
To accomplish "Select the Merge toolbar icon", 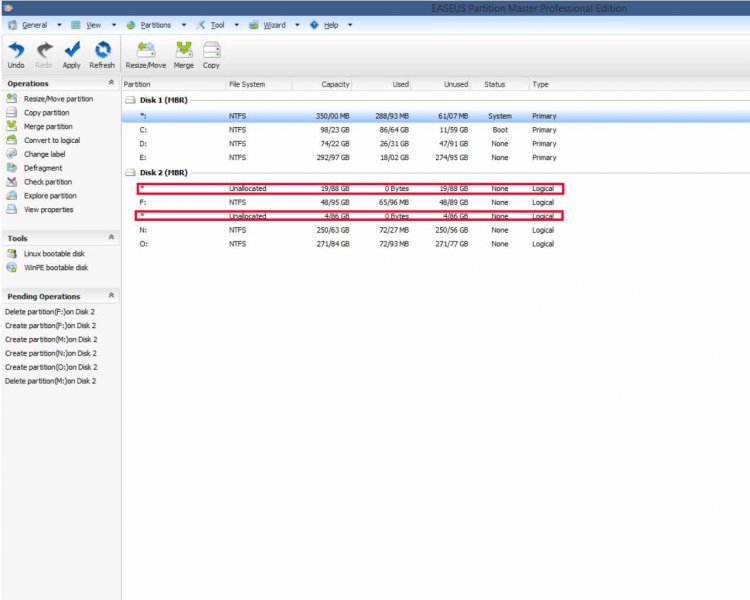I will pyautogui.click(x=184, y=50).
